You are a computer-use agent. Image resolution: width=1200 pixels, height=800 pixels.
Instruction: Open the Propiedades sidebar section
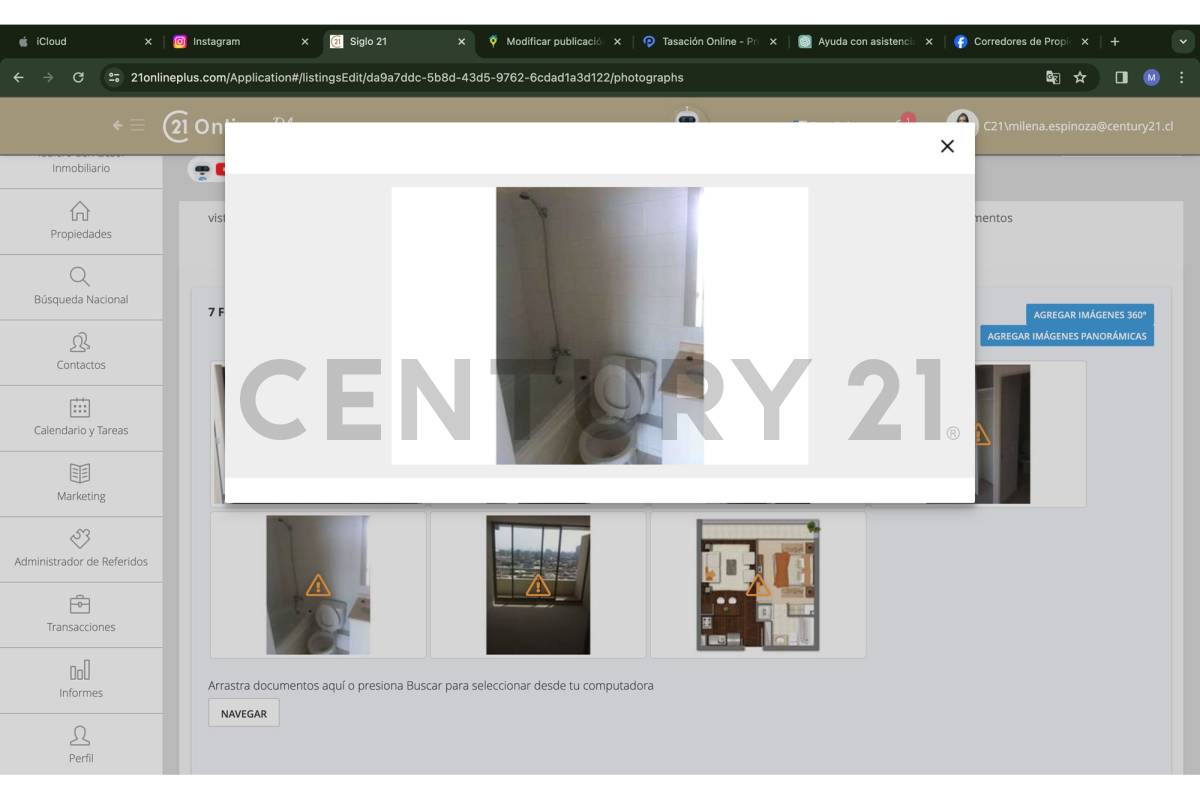click(x=81, y=221)
